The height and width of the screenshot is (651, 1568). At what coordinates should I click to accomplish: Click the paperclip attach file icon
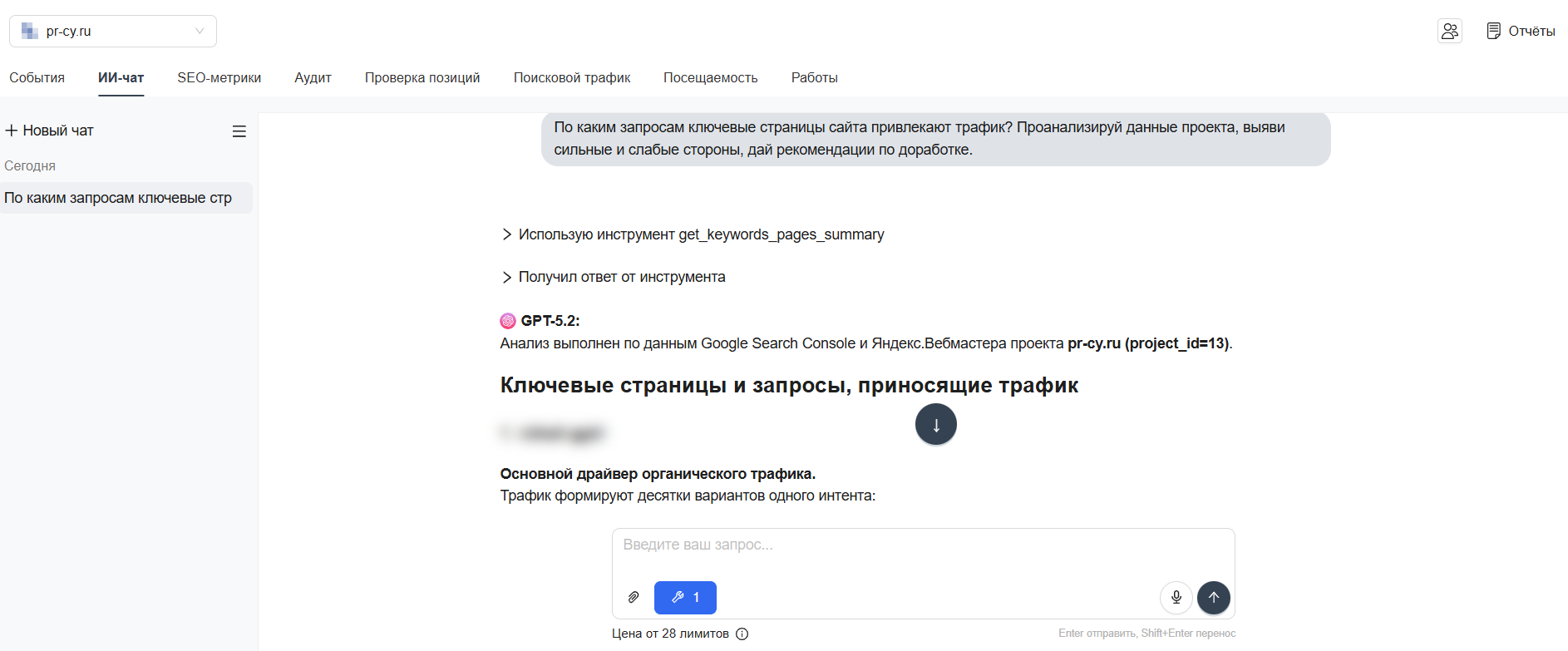(x=634, y=597)
